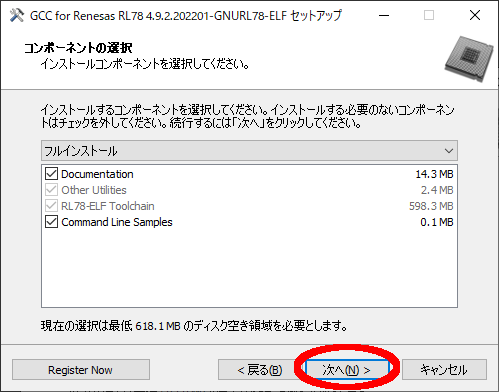This screenshot has height=392, width=499.
Task: Click the 0.1 MB size value
Action: pos(437,222)
